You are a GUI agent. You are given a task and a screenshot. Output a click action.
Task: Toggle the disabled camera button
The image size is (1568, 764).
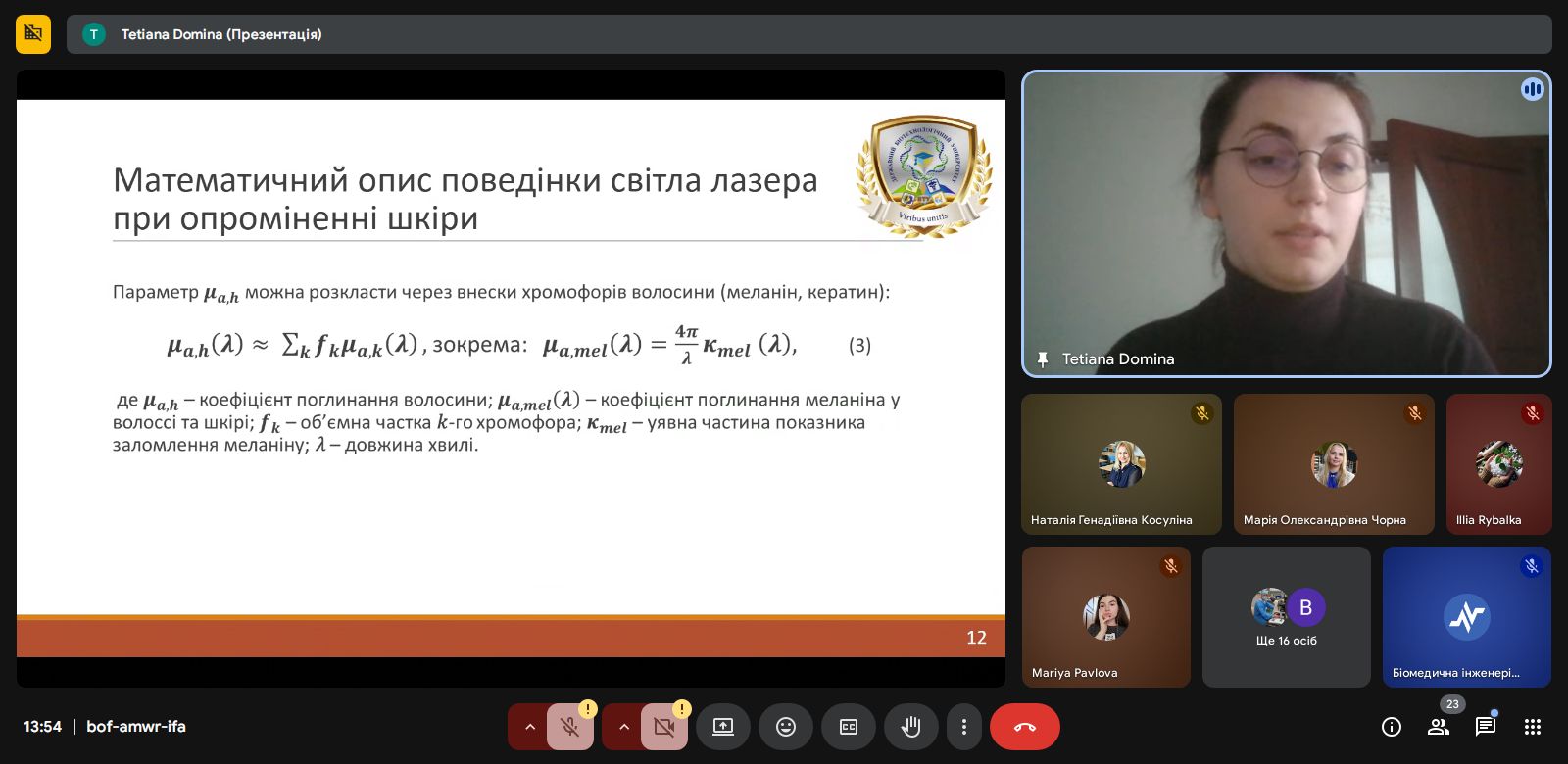point(663,727)
